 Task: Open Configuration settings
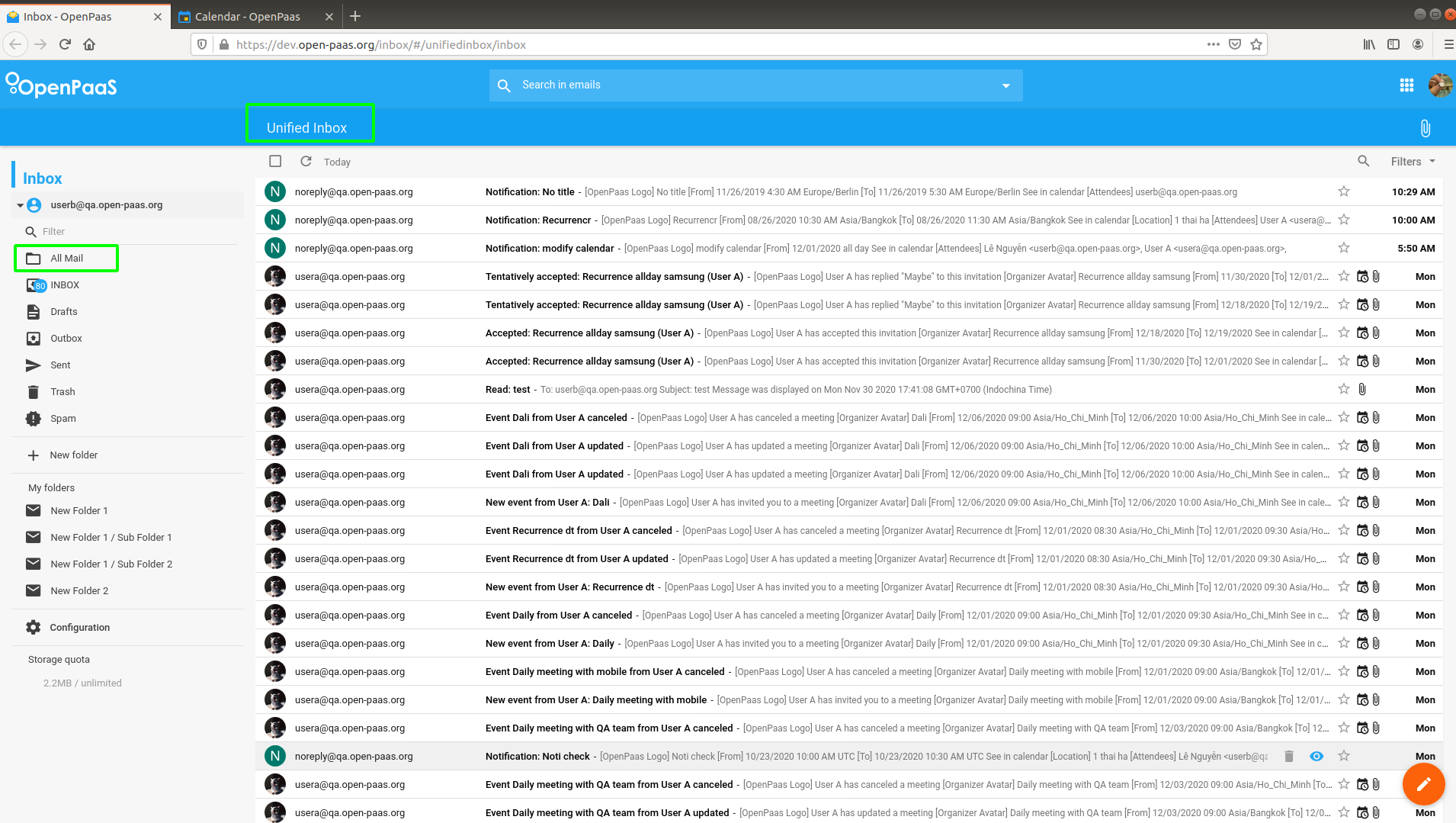(x=79, y=627)
